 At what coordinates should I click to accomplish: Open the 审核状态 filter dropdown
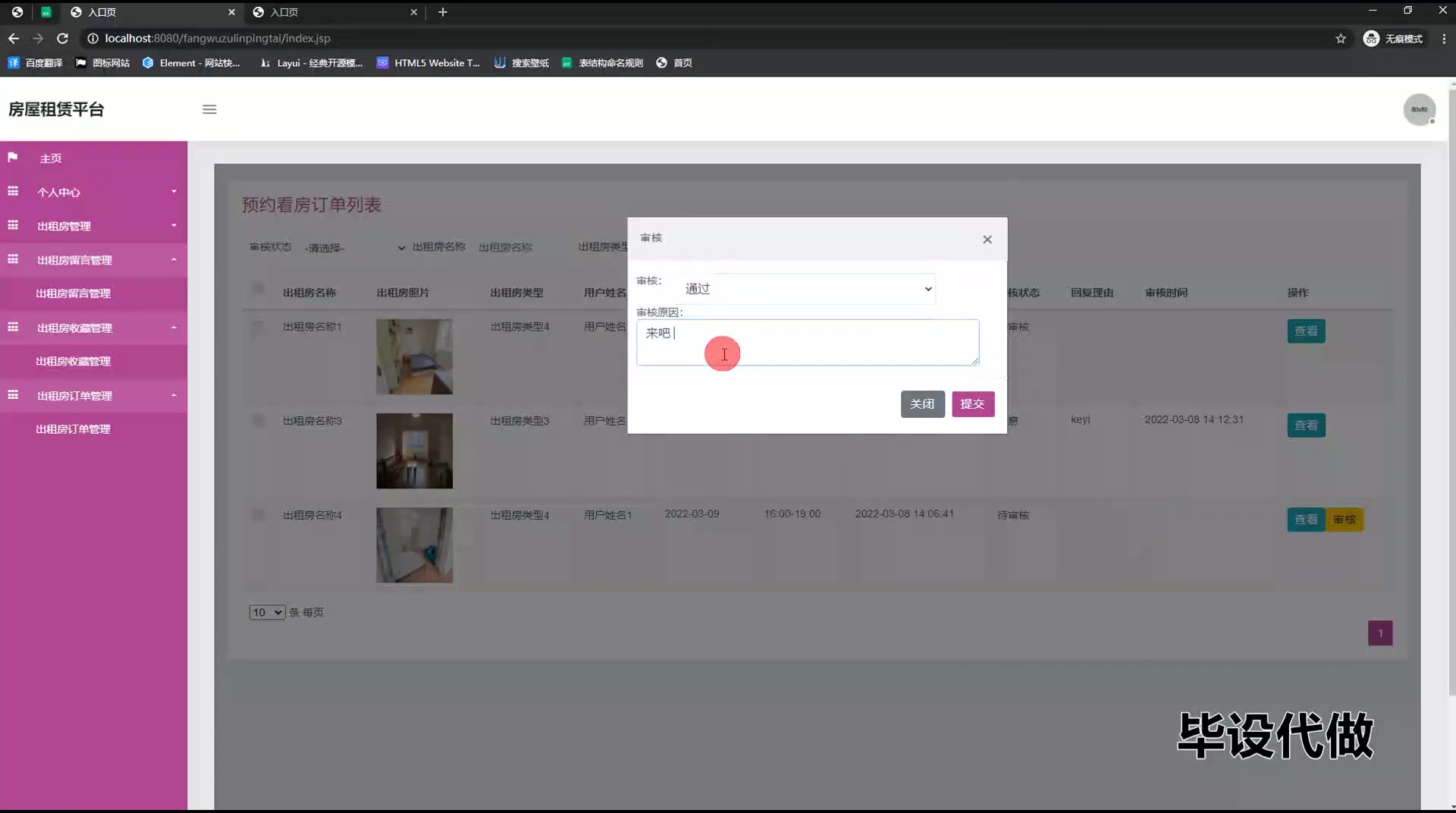355,248
